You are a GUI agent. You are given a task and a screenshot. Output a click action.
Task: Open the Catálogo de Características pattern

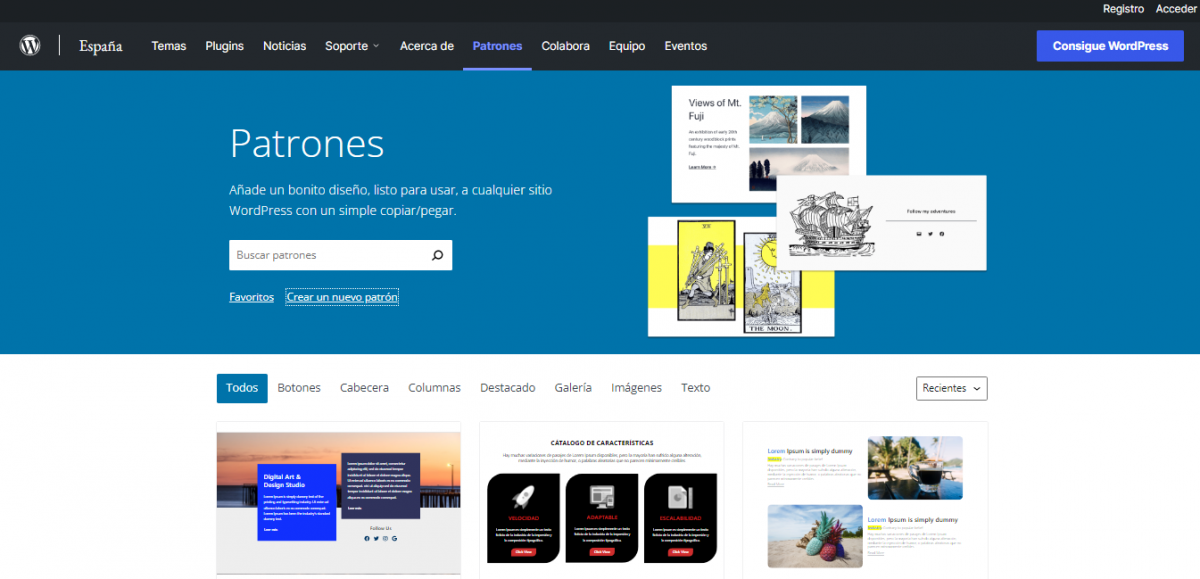pyautogui.click(x=601, y=498)
